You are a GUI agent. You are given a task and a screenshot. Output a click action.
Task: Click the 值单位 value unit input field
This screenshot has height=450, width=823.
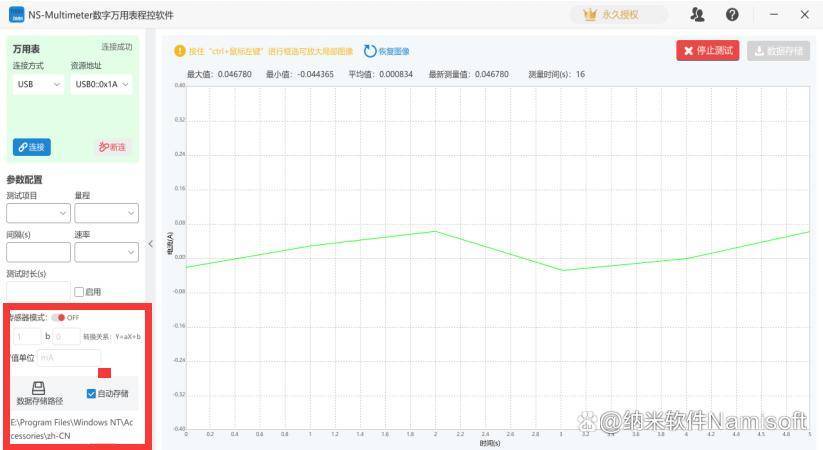tap(69, 357)
